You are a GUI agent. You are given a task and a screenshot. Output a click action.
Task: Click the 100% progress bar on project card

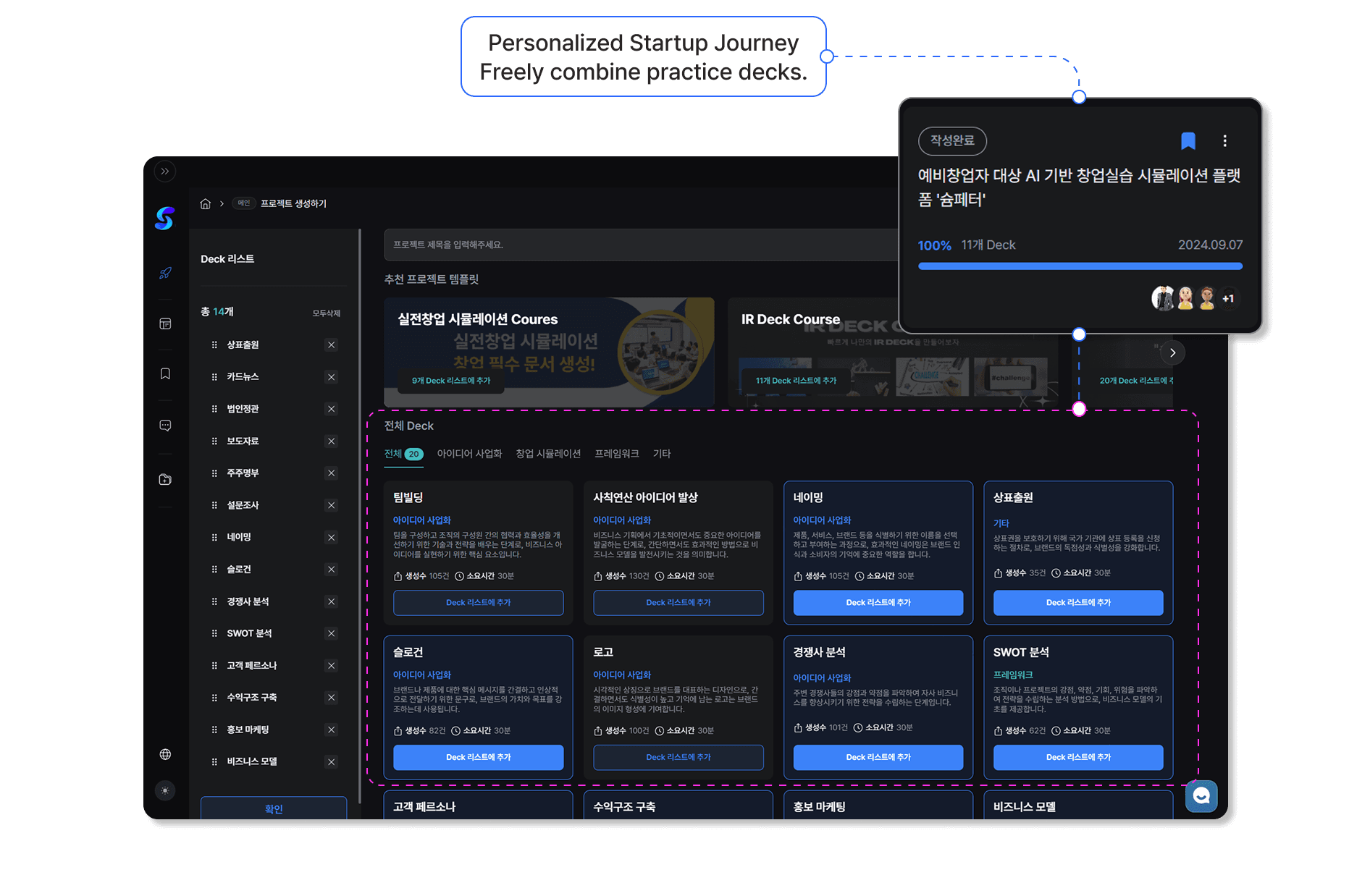tap(1080, 266)
